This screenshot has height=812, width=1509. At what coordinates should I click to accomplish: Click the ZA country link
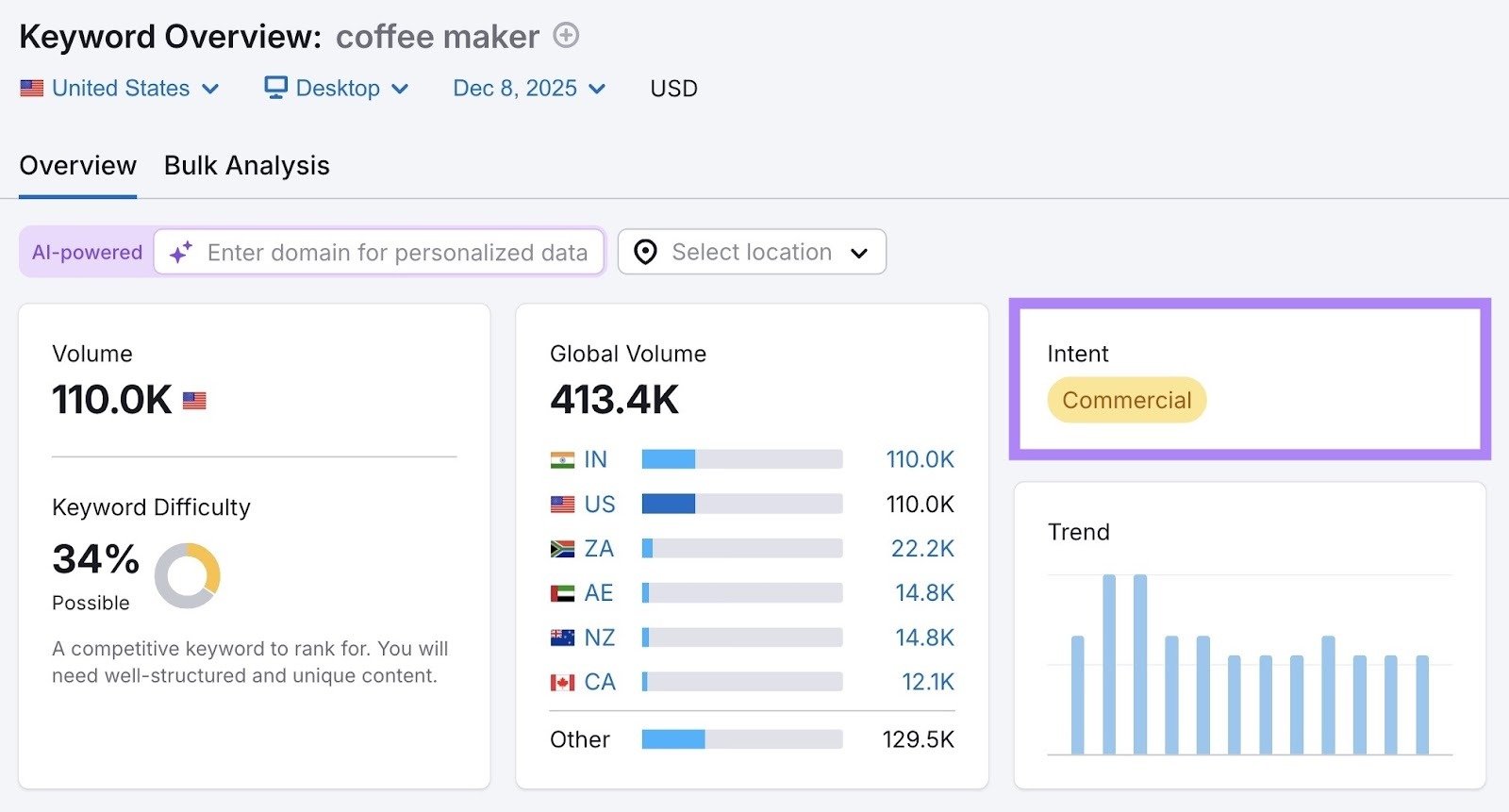[599, 548]
